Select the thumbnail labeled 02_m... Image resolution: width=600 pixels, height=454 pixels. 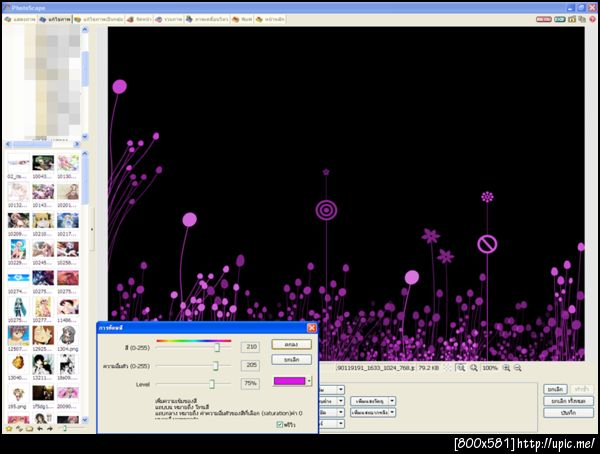coord(18,166)
